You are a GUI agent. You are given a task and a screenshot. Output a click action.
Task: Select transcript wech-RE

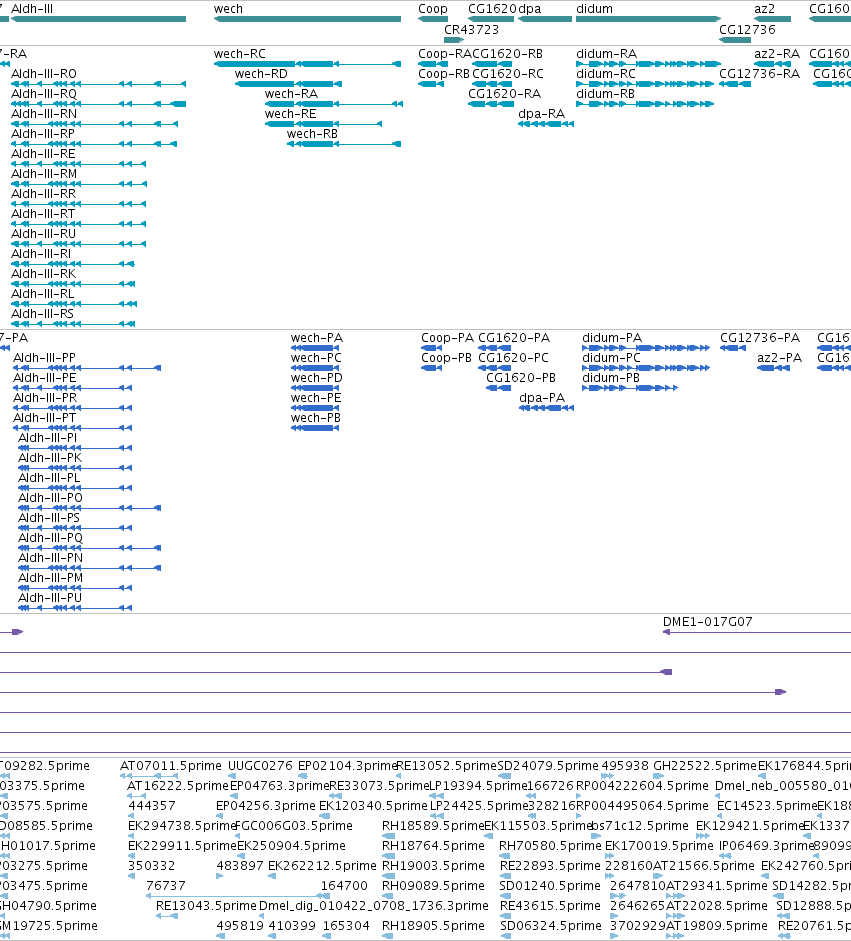click(323, 124)
